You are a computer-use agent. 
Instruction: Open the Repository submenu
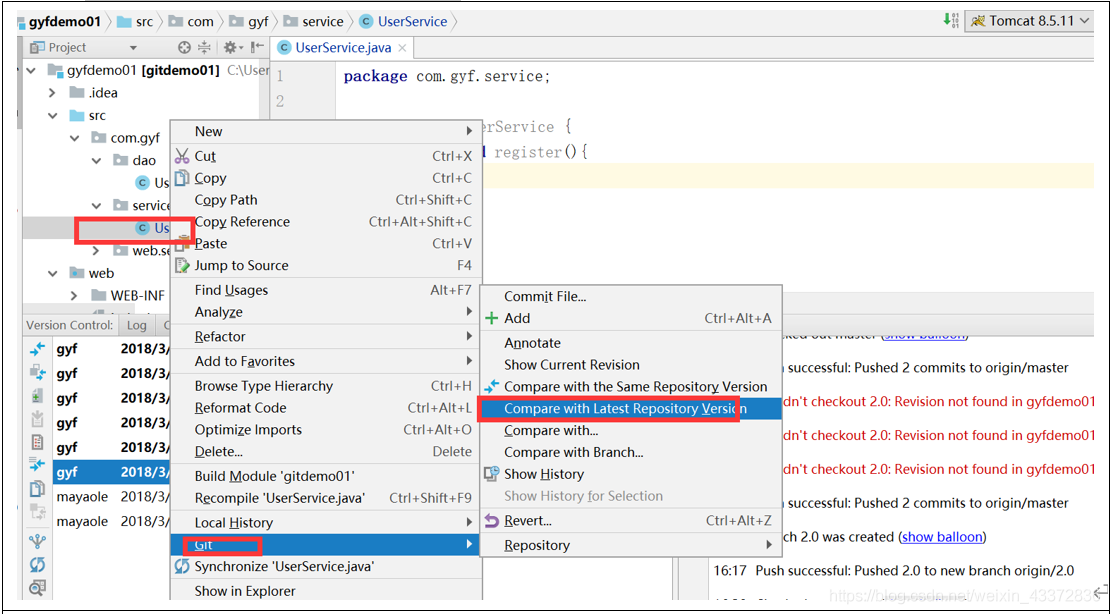point(631,545)
